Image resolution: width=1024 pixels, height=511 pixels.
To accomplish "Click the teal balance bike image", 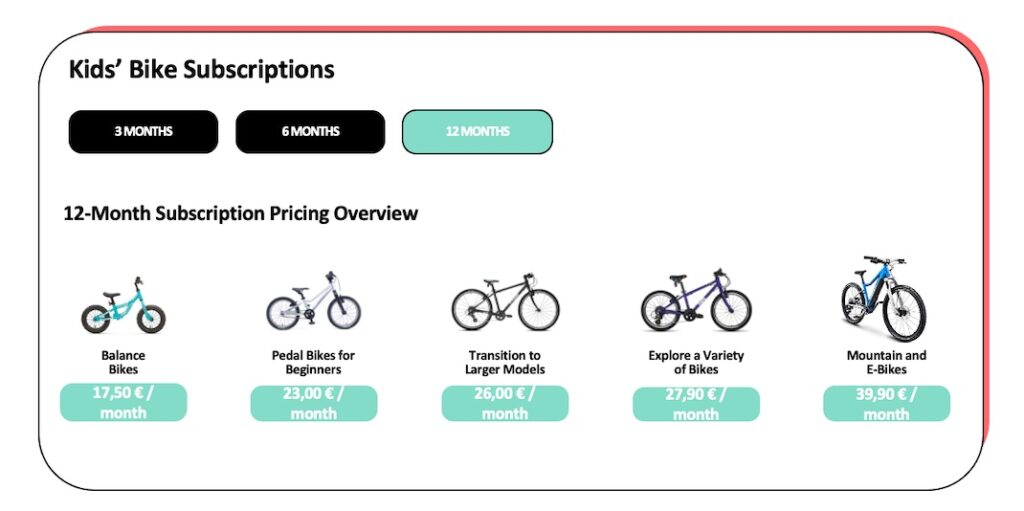I will (123, 305).
